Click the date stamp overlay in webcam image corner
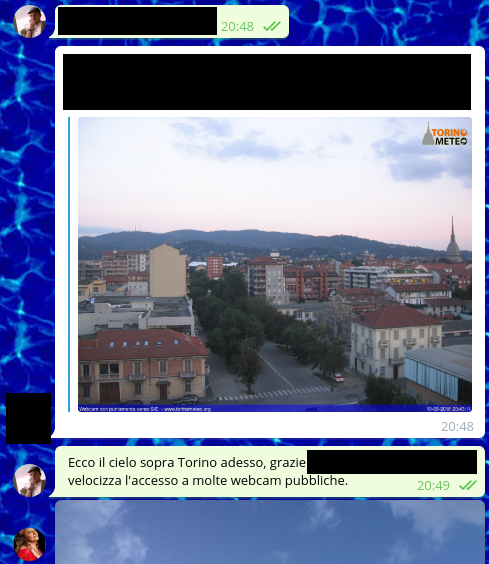The image size is (489, 564). (449, 409)
